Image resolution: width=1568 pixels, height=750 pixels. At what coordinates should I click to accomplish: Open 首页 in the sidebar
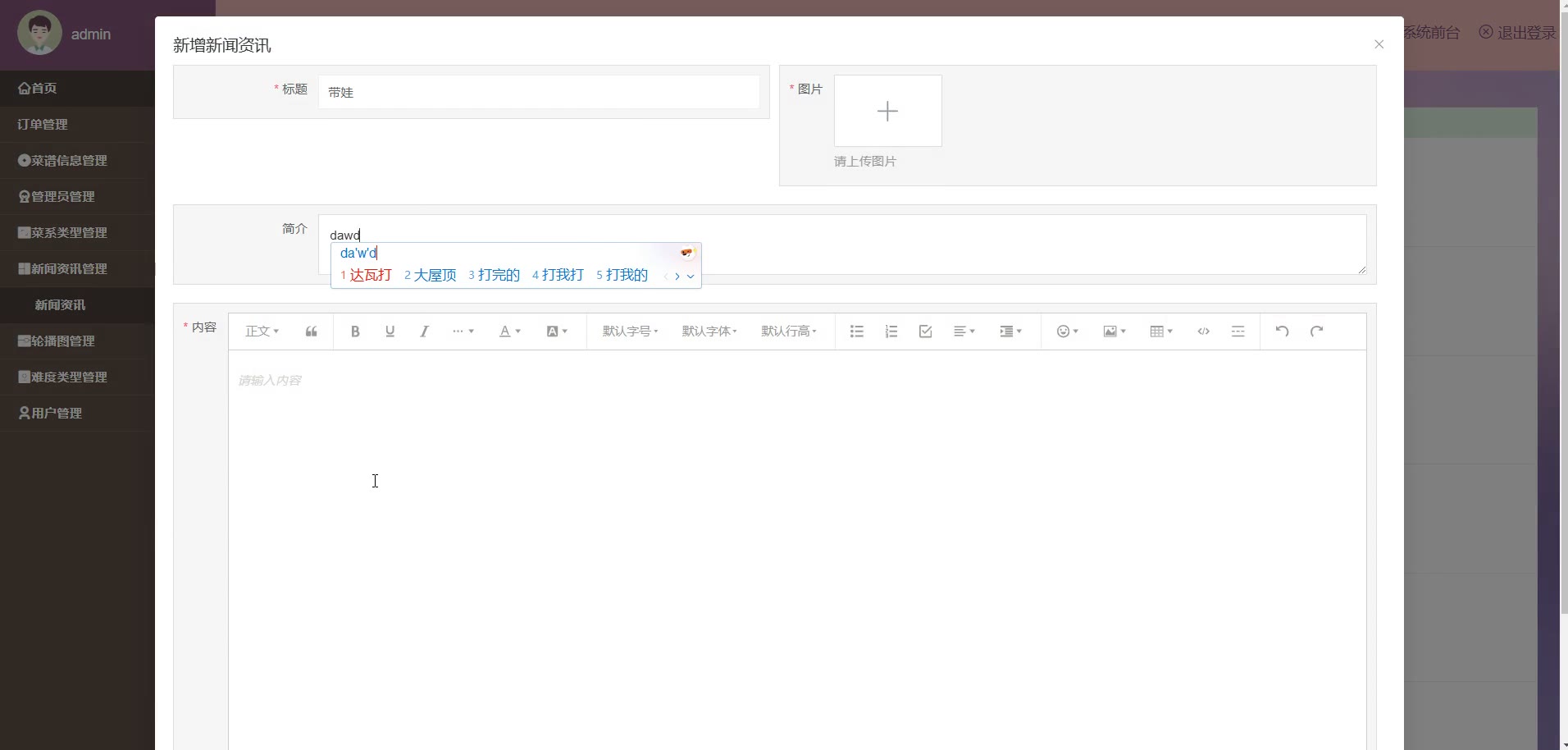click(x=77, y=88)
